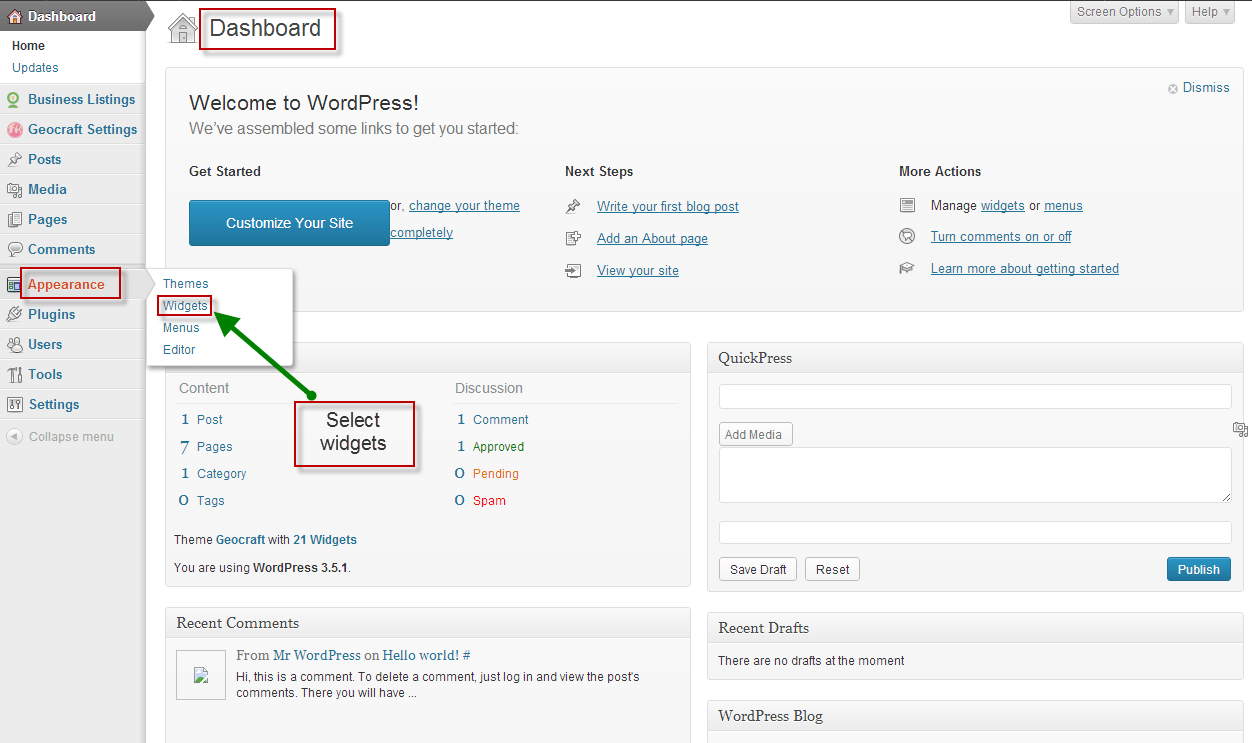Select Themes in Appearance submenu
Image resolution: width=1252 pixels, height=743 pixels.
[186, 284]
